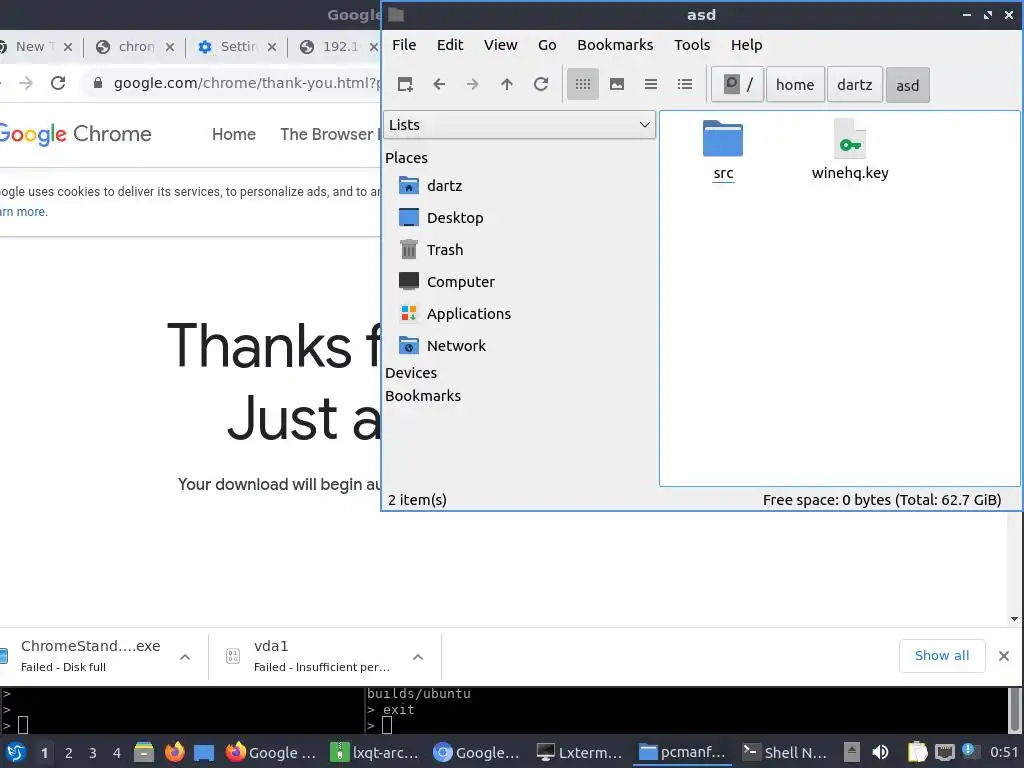Click the root filesystem path button

click(x=737, y=84)
